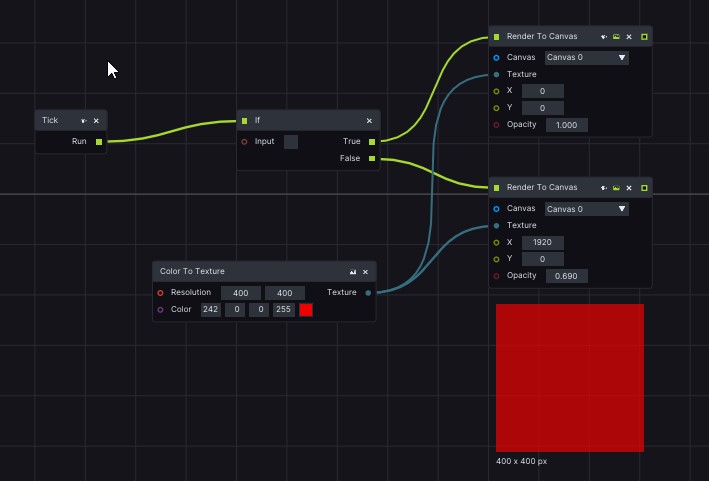Select the X field containing 1920

coord(543,243)
